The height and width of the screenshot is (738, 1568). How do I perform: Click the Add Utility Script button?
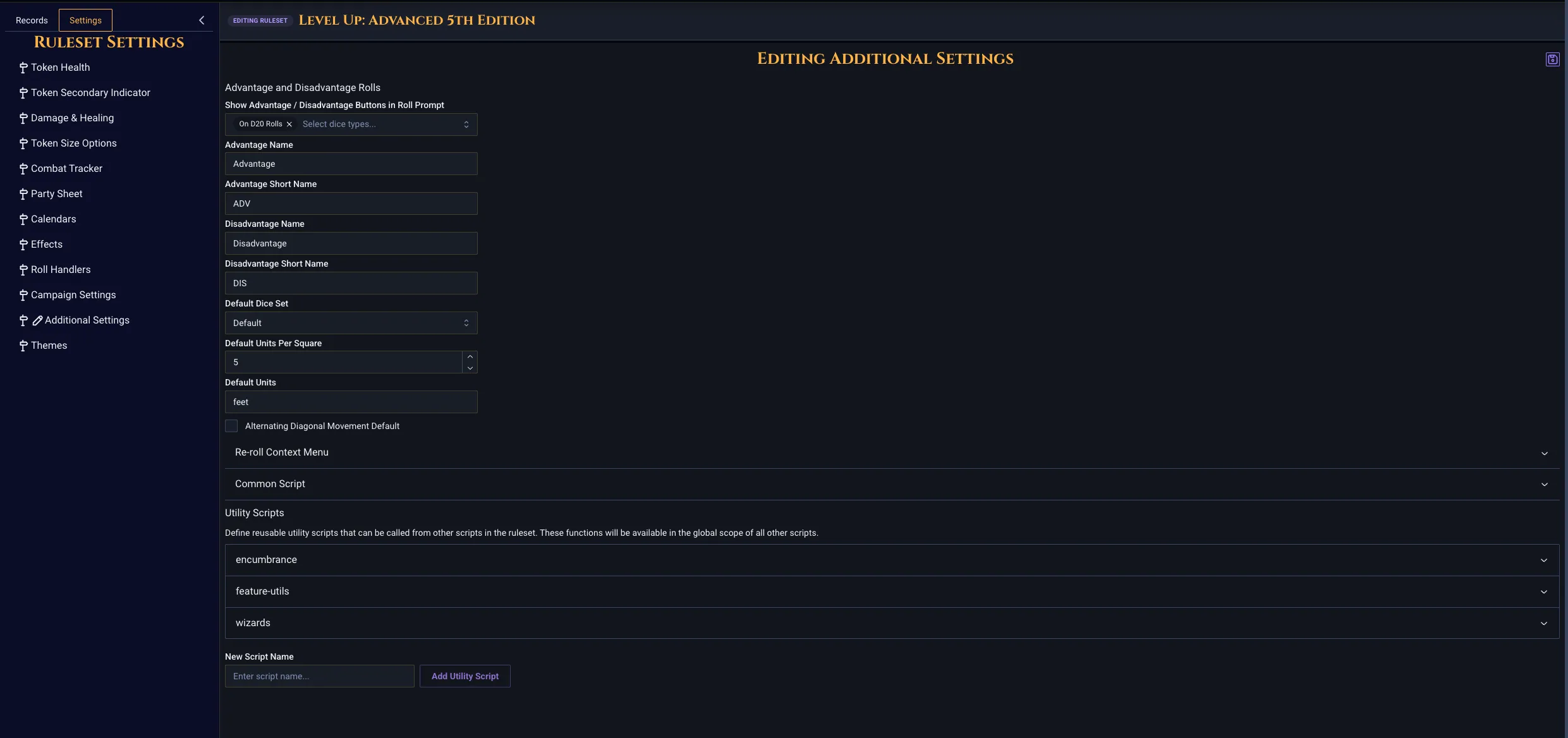coord(465,676)
